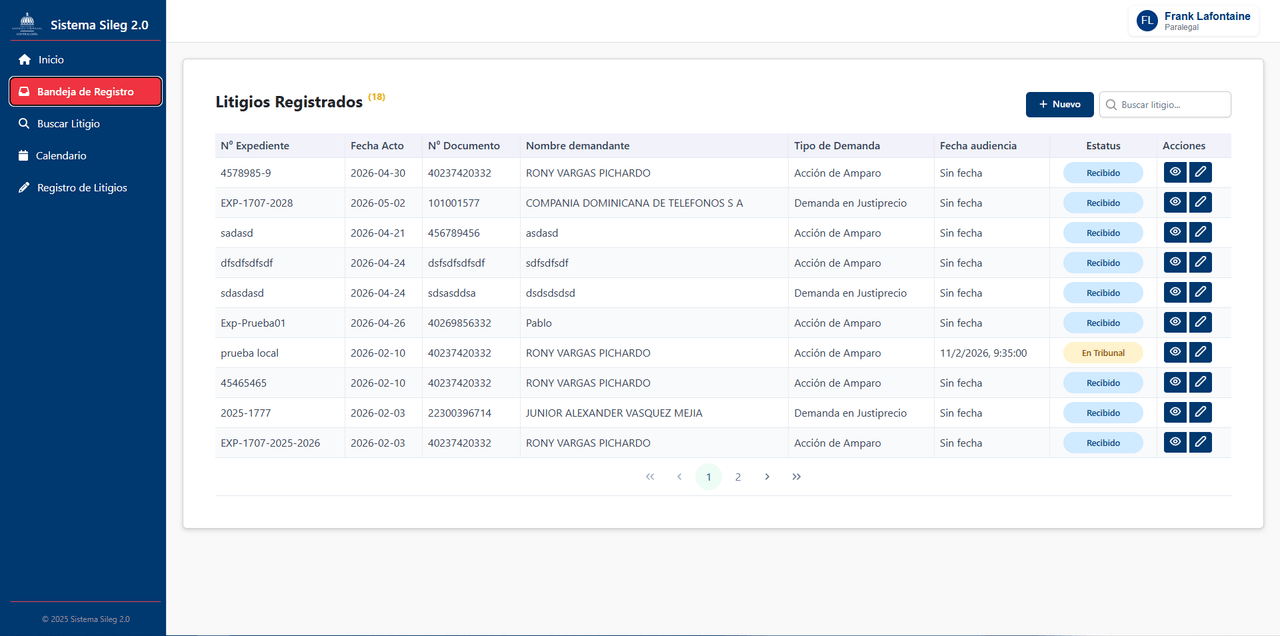Click the Estatus column header
Viewport: 1280px width, 636px height.
coord(1103,146)
